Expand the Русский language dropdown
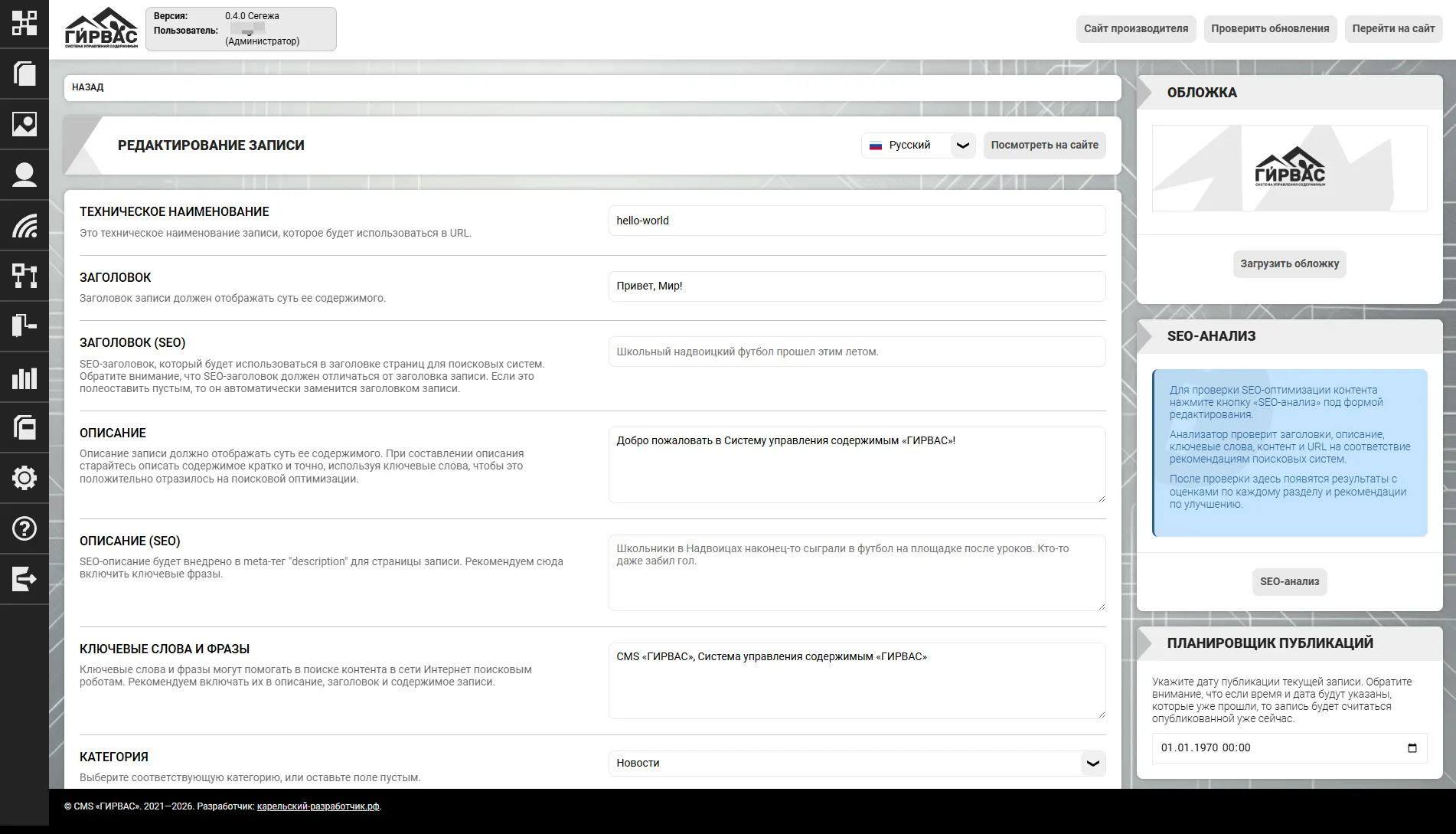1456x834 pixels. point(963,146)
